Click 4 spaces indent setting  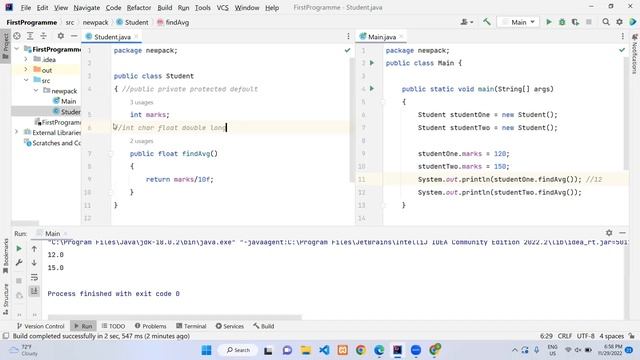click(x=611, y=336)
